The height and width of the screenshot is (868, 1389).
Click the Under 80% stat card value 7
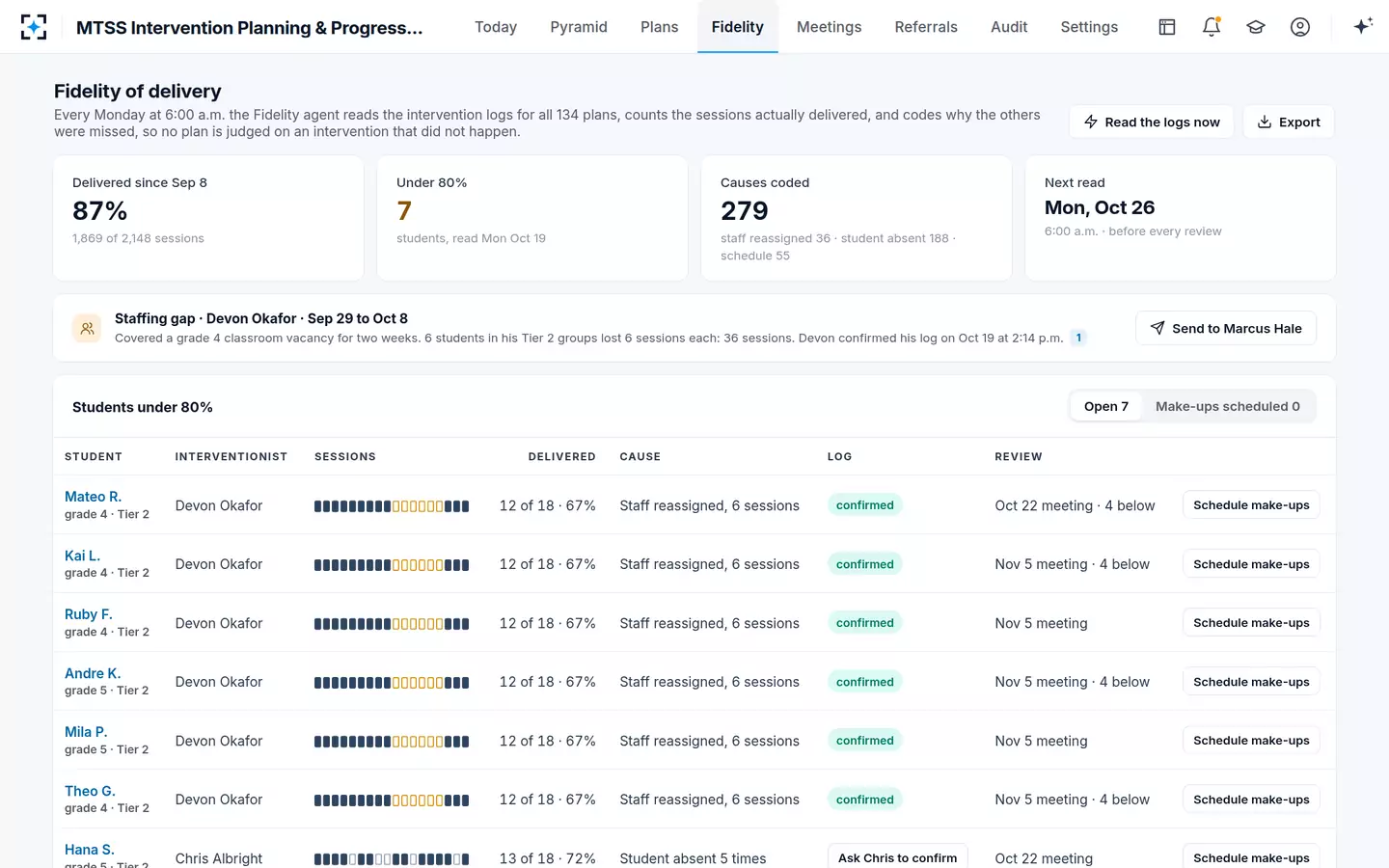pyautogui.click(x=404, y=210)
